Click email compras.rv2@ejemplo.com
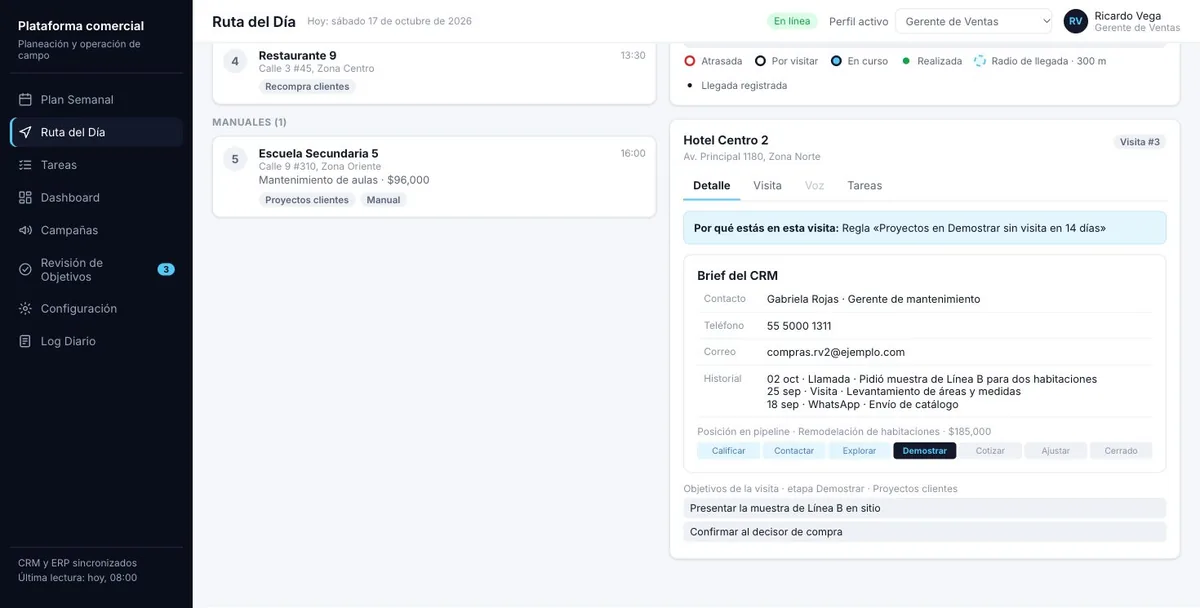Viewport: 1200px width, 608px height. 836,352
